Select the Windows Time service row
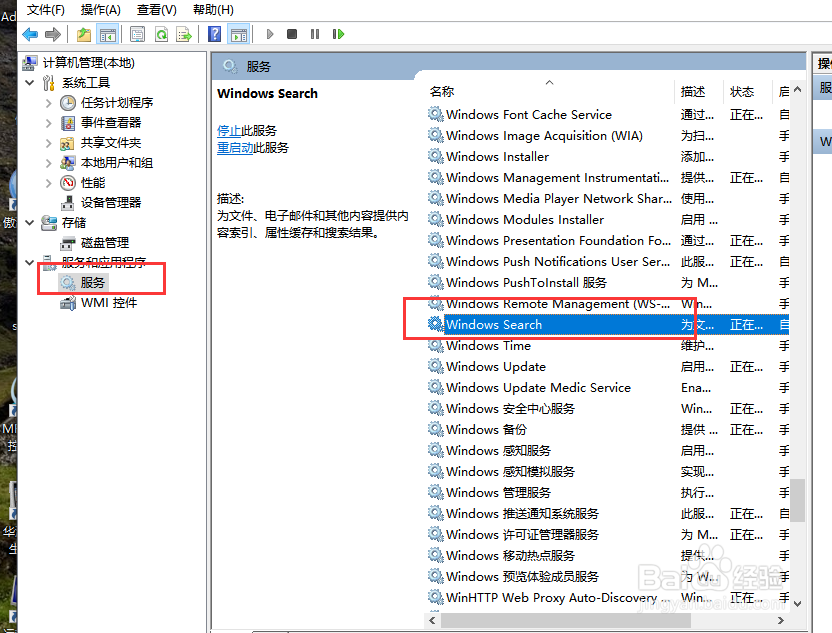 click(x=608, y=346)
